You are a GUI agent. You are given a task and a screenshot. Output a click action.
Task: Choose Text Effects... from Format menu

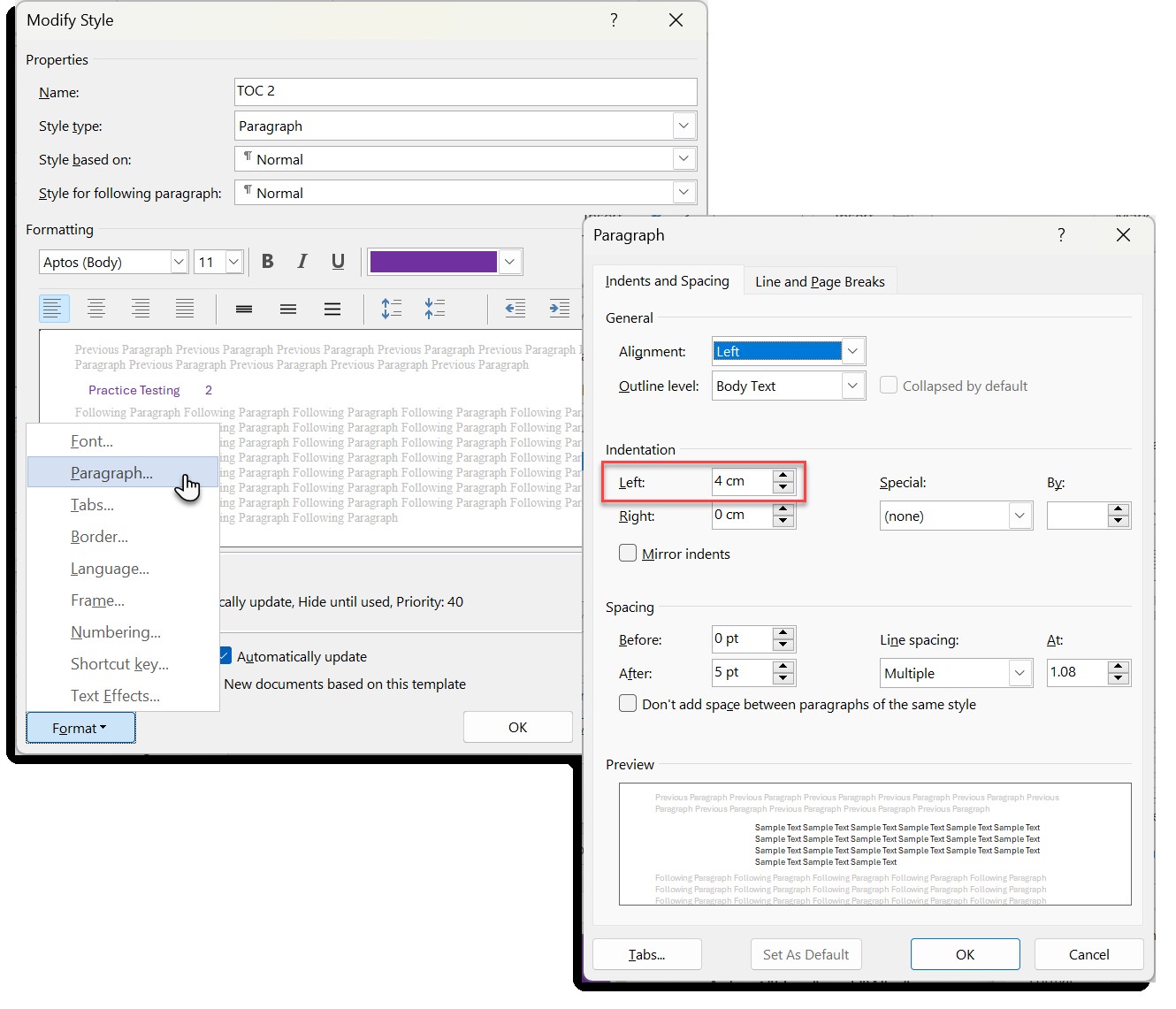(x=123, y=695)
